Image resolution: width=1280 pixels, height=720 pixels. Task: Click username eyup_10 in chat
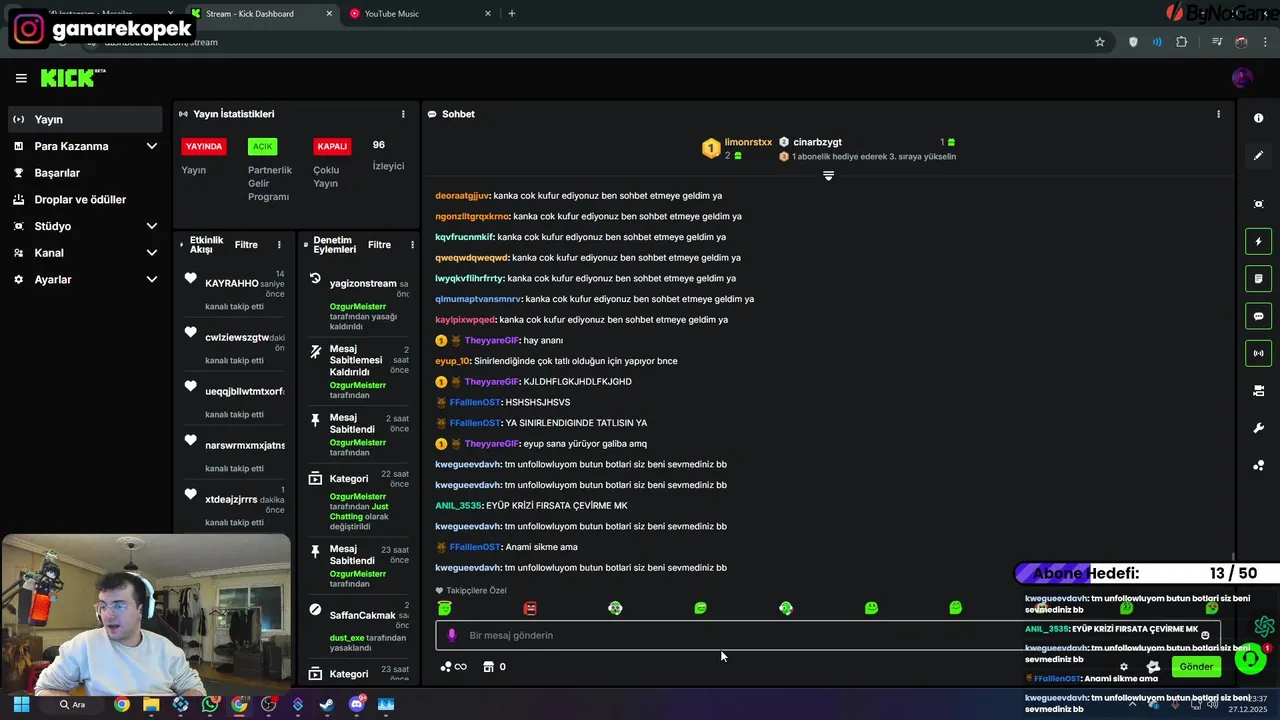453,361
